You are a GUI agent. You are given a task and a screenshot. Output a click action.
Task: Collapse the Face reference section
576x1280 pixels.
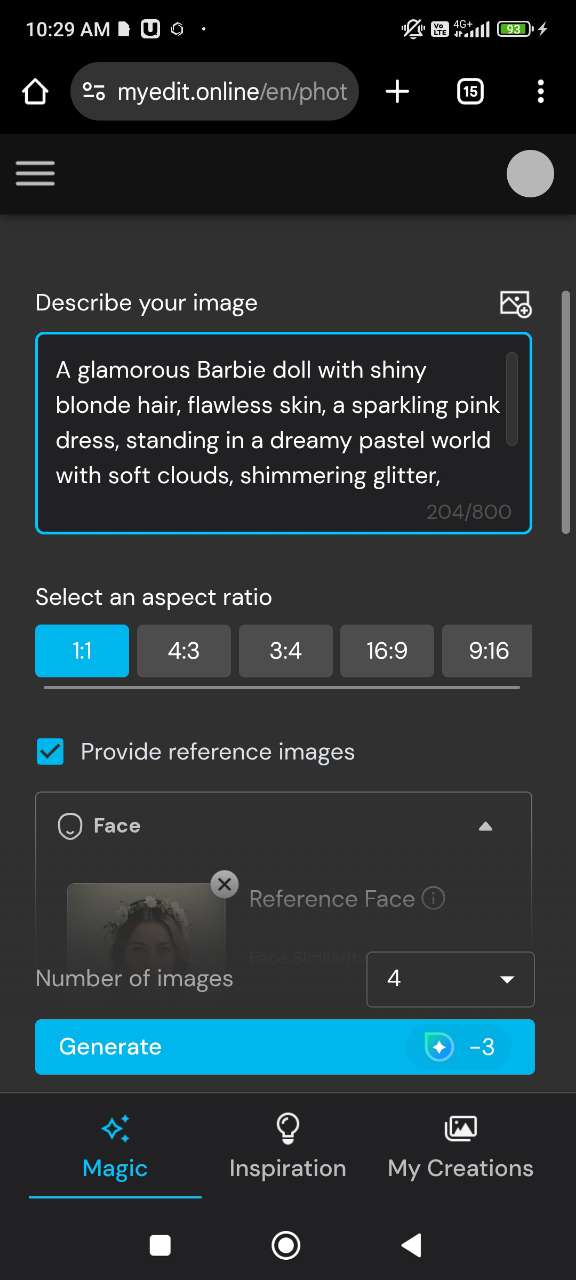485,826
